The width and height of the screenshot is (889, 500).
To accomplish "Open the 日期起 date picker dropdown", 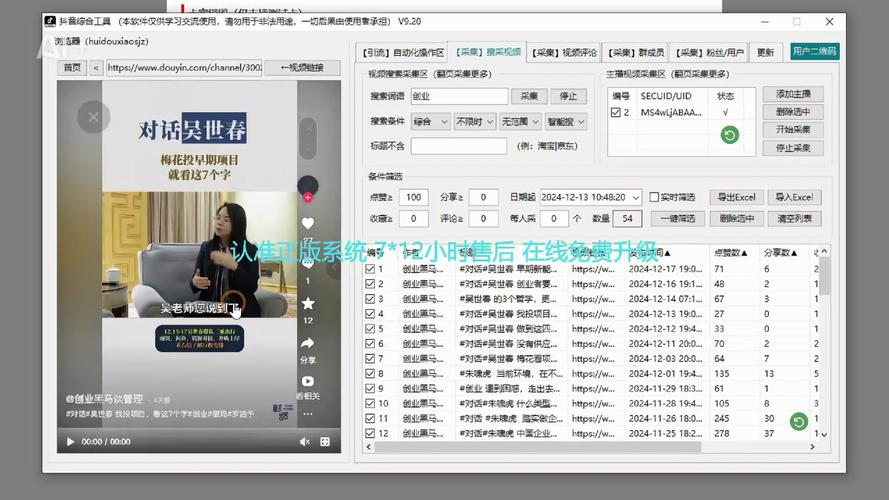I will coord(636,197).
